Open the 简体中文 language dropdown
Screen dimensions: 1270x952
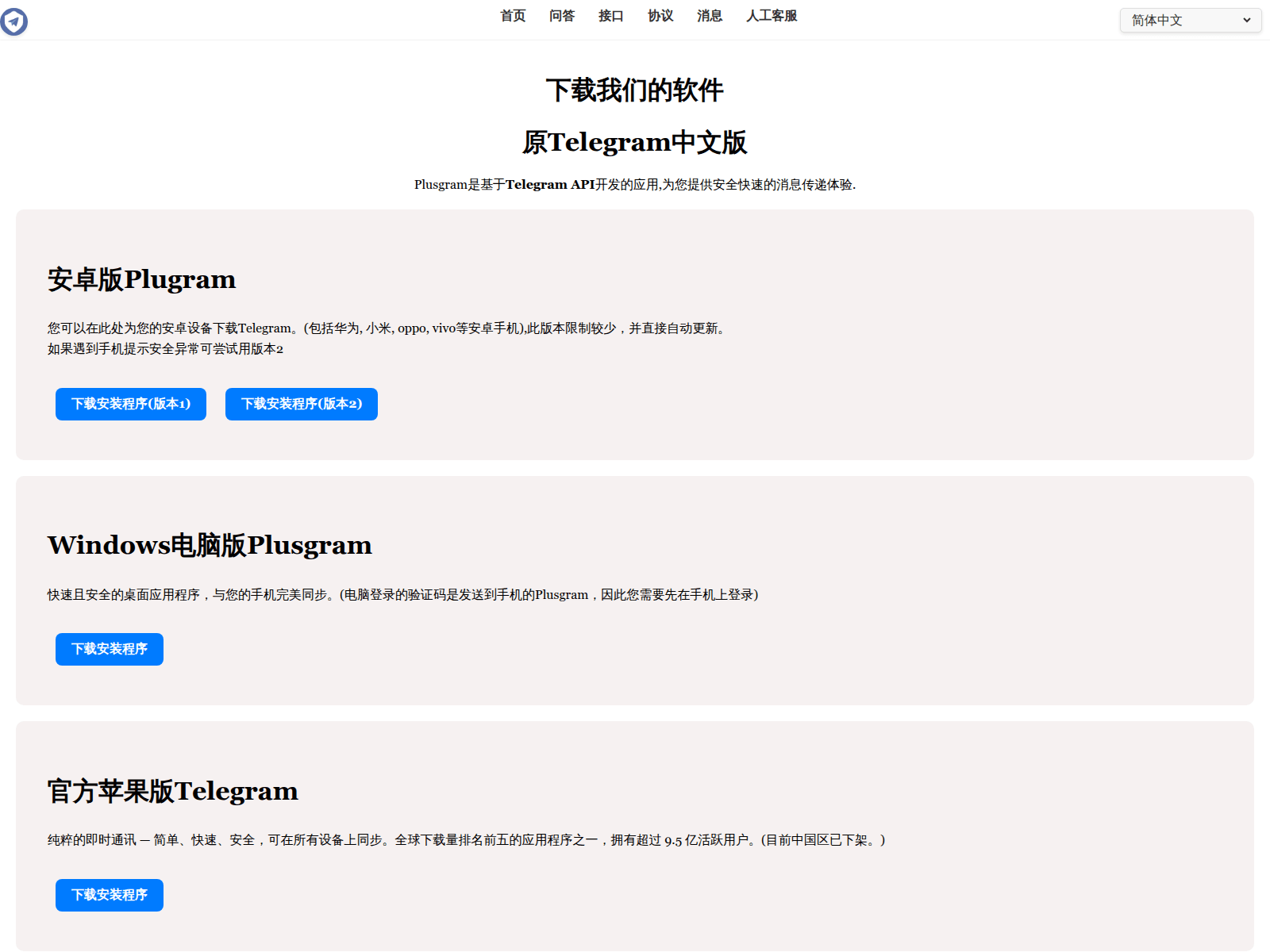click(1190, 21)
